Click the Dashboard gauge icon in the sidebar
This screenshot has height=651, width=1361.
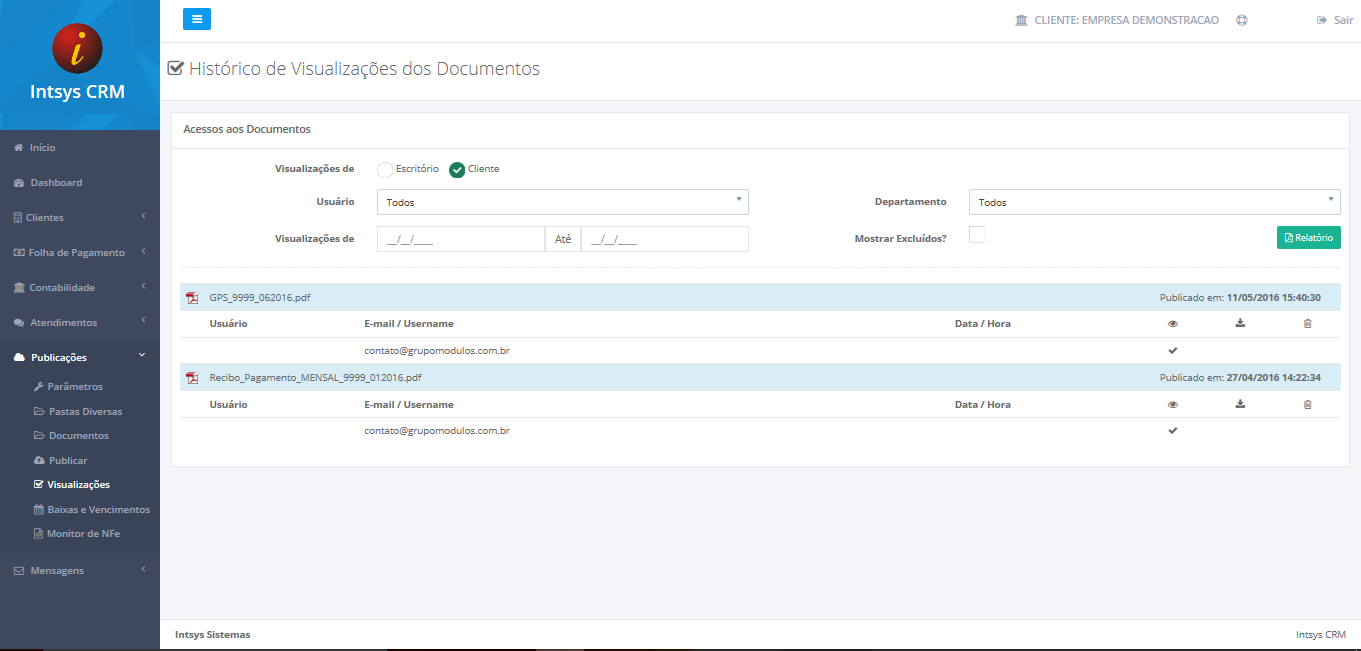coord(20,183)
